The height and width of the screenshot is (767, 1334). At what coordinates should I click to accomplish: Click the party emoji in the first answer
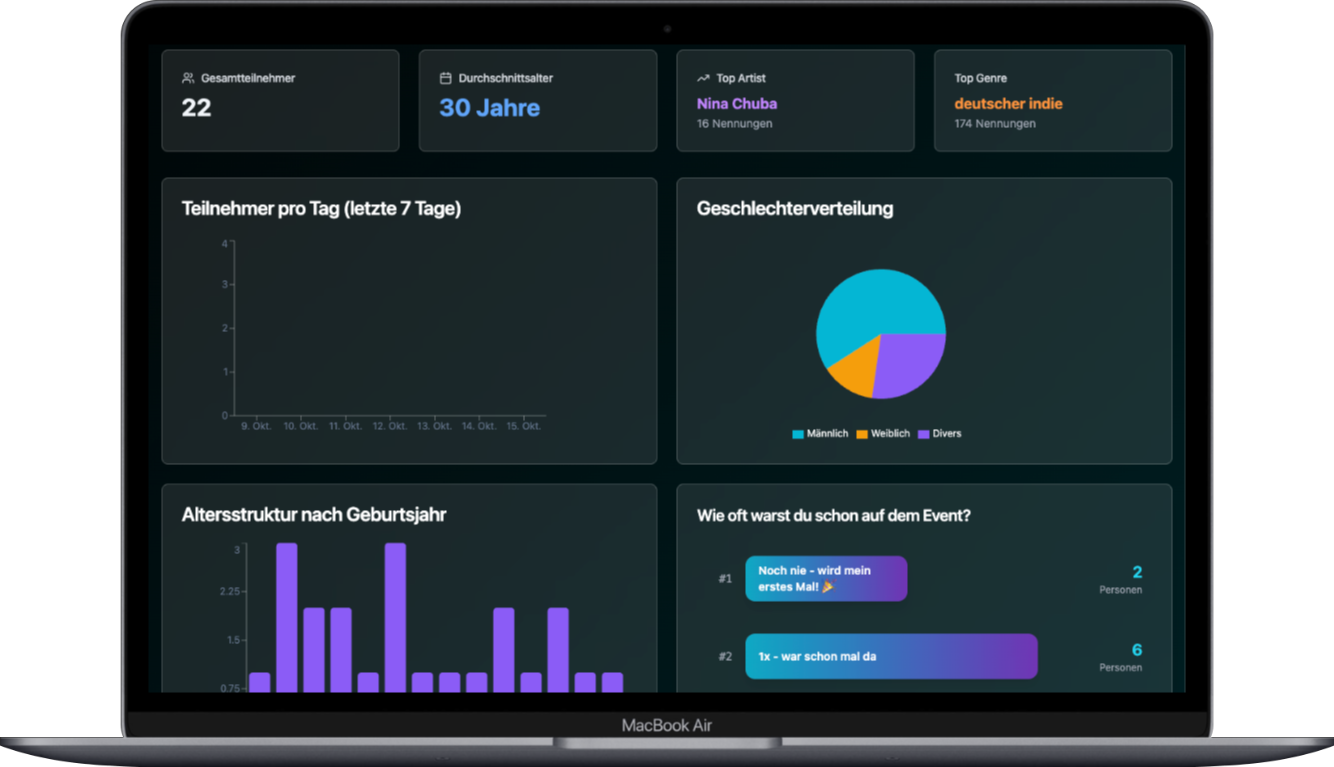tap(827, 587)
